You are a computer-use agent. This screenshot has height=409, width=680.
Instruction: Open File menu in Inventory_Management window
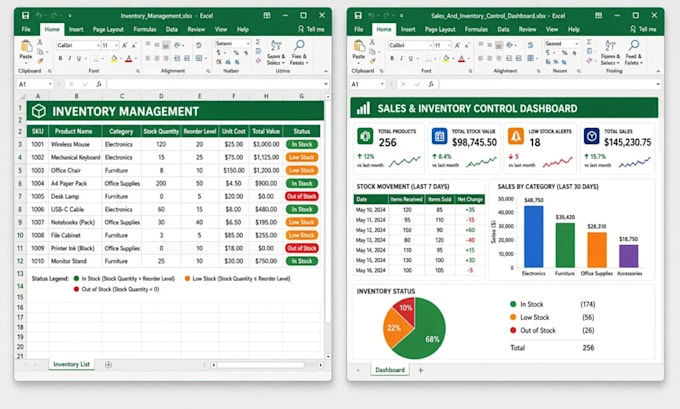26,29
